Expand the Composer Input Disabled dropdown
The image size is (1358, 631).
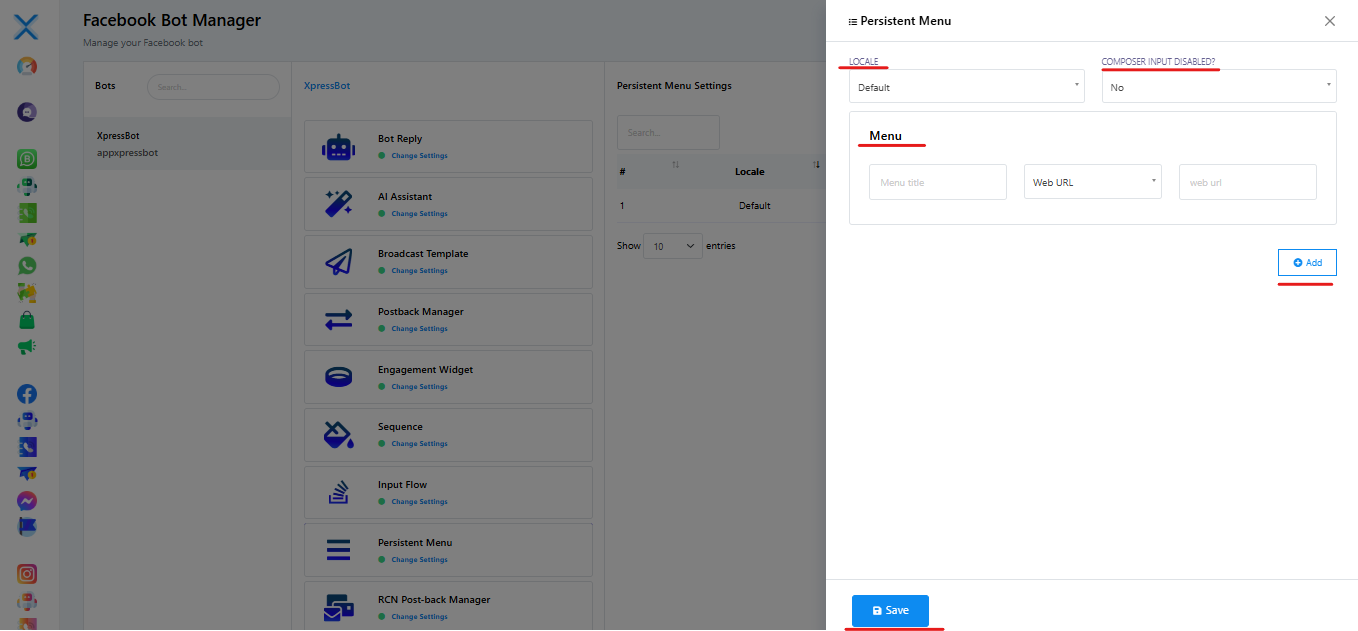(x=1218, y=87)
